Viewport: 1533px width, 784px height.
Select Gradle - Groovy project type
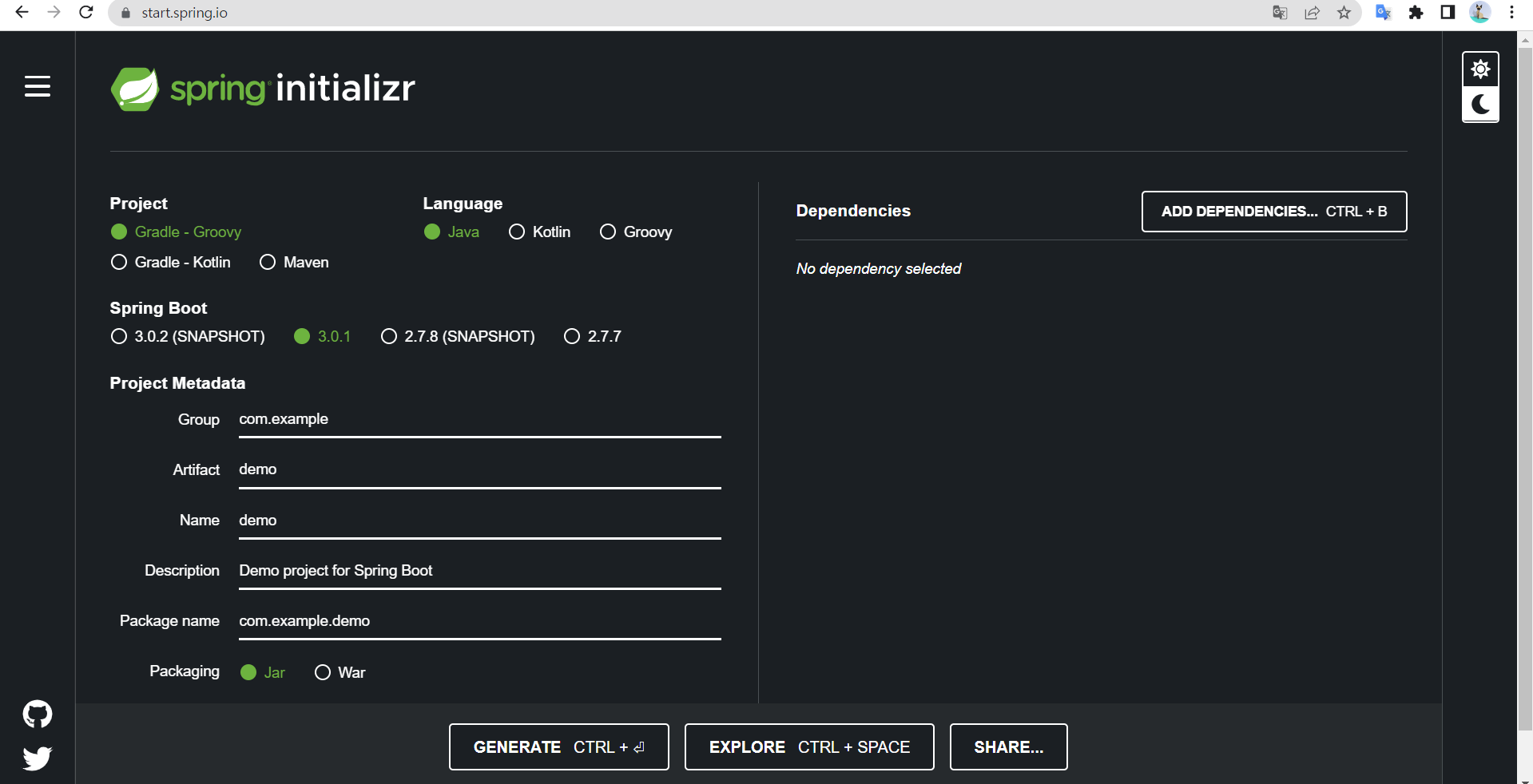176,232
